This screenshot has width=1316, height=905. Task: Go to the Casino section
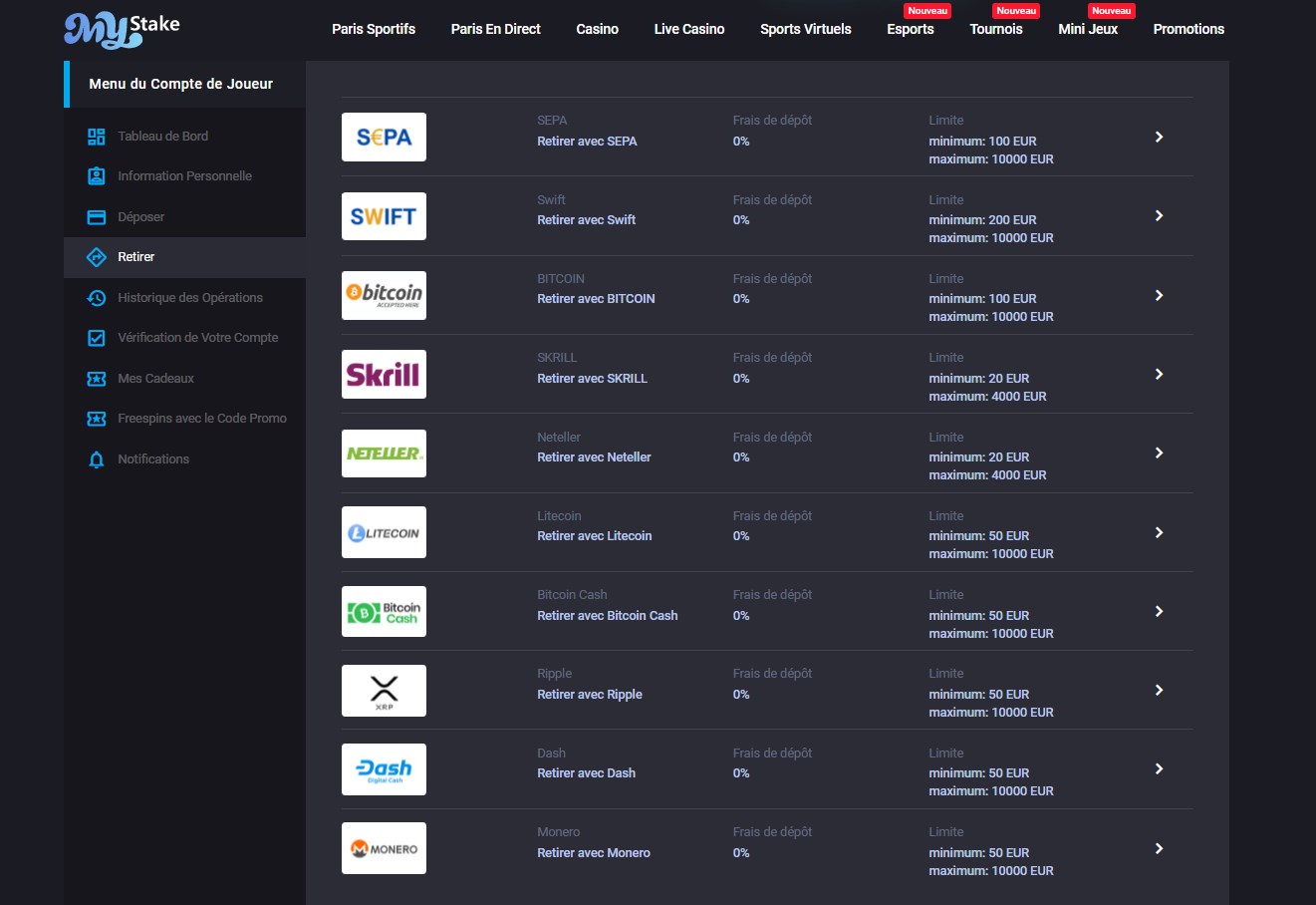tap(598, 29)
